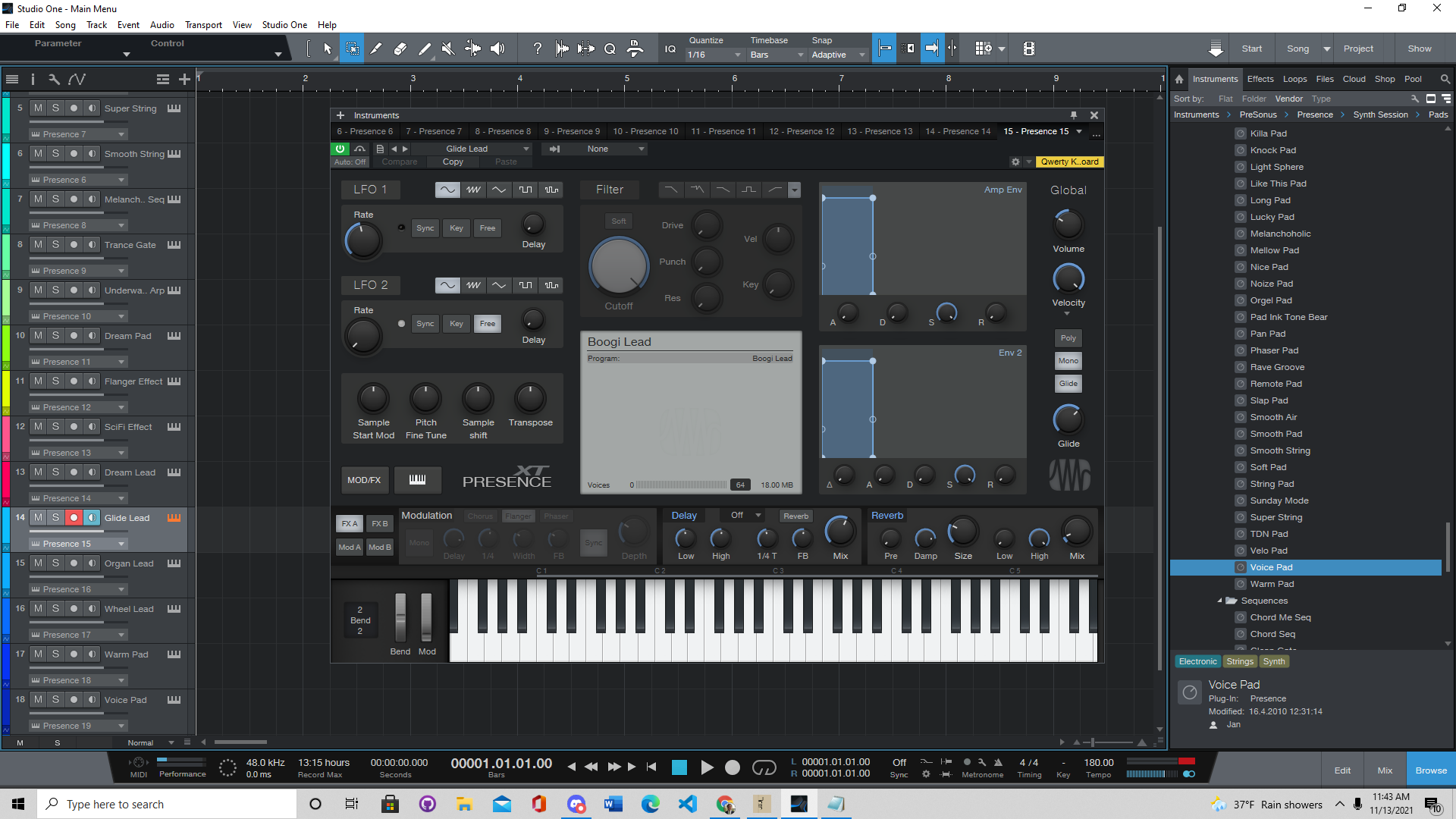The width and height of the screenshot is (1456, 819).
Task: Switch Presence to Poly mode
Action: coord(1068,338)
